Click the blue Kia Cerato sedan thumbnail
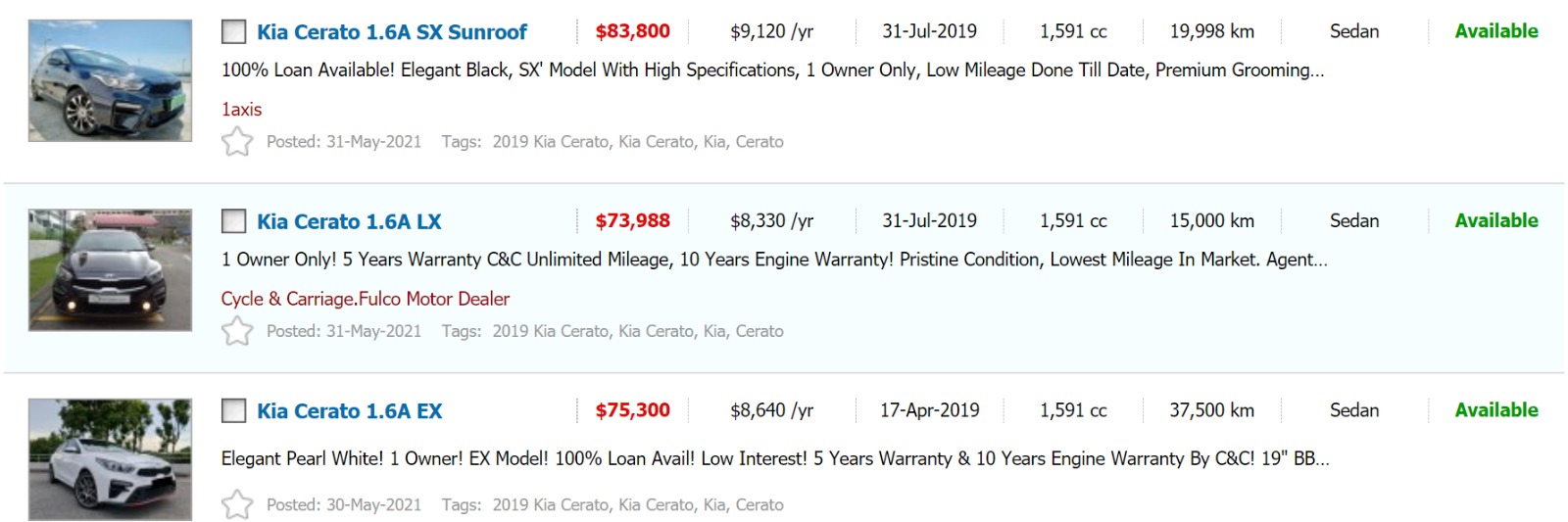 110,80
